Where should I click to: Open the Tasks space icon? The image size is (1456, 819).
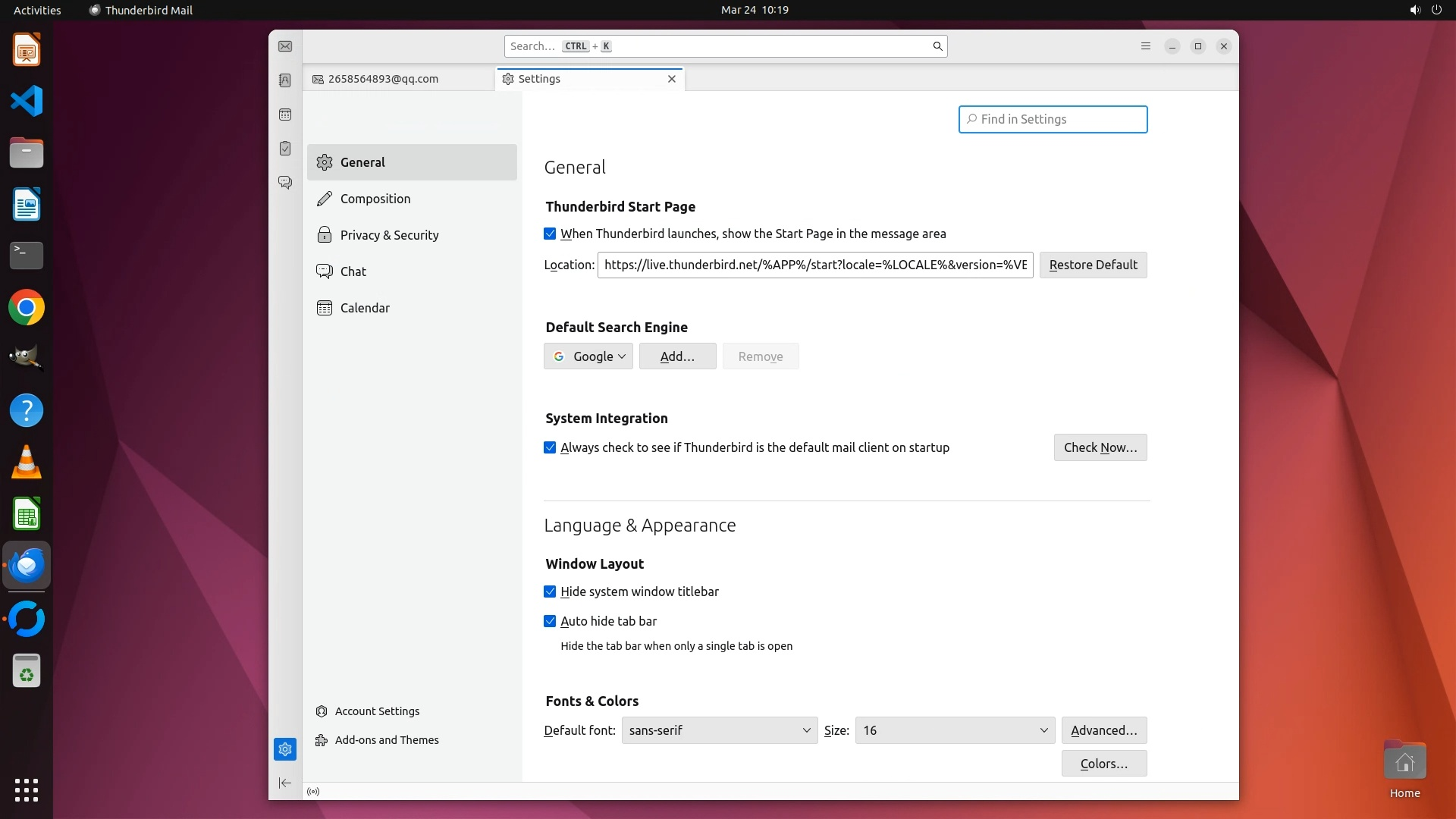pyautogui.click(x=285, y=149)
